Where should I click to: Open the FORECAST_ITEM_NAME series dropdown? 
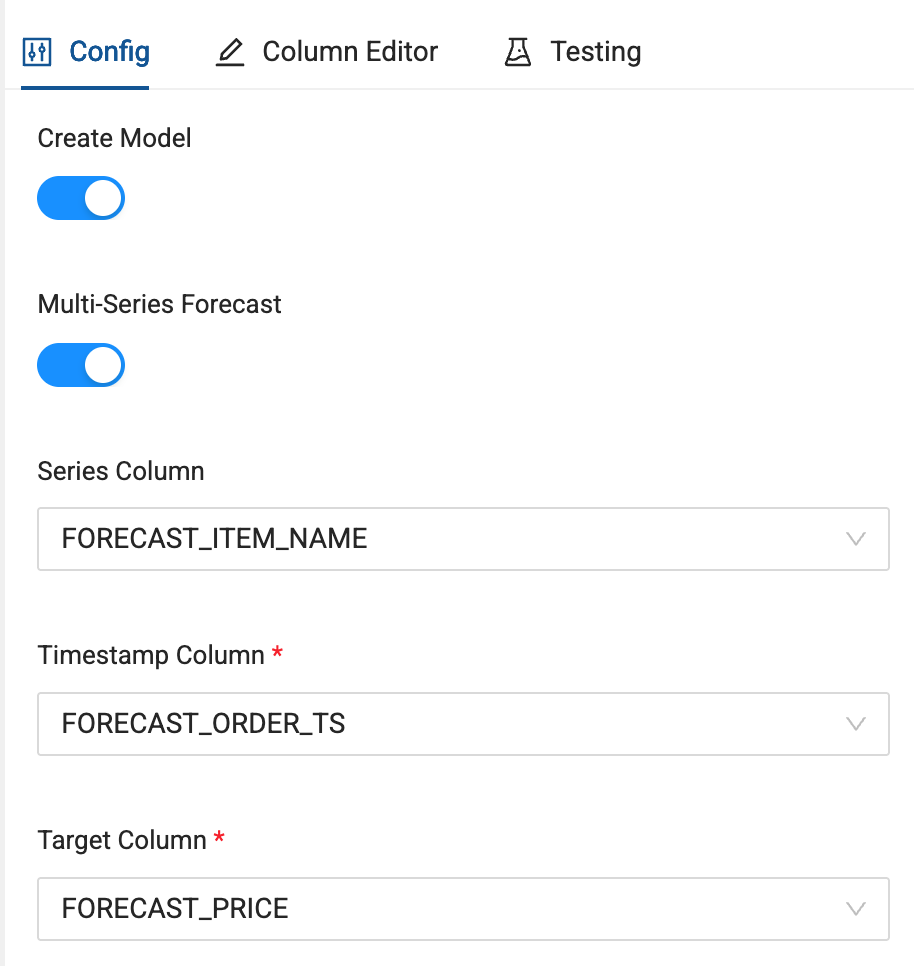tap(463, 539)
